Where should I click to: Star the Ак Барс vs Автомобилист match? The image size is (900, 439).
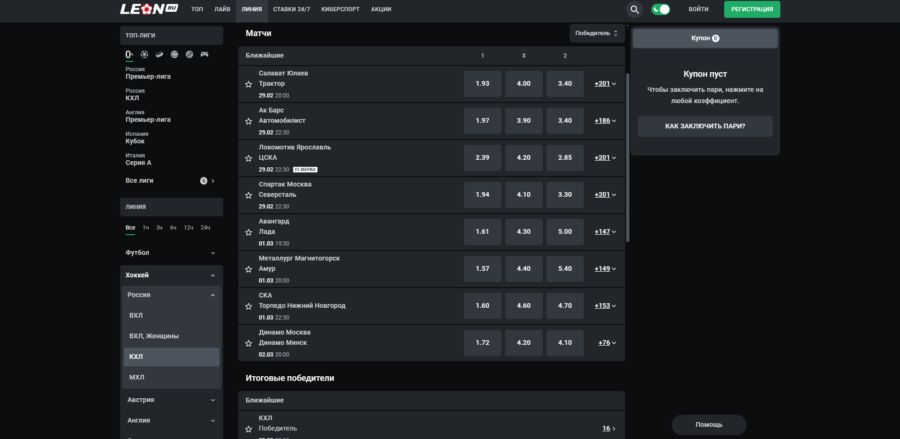tap(248, 121)
